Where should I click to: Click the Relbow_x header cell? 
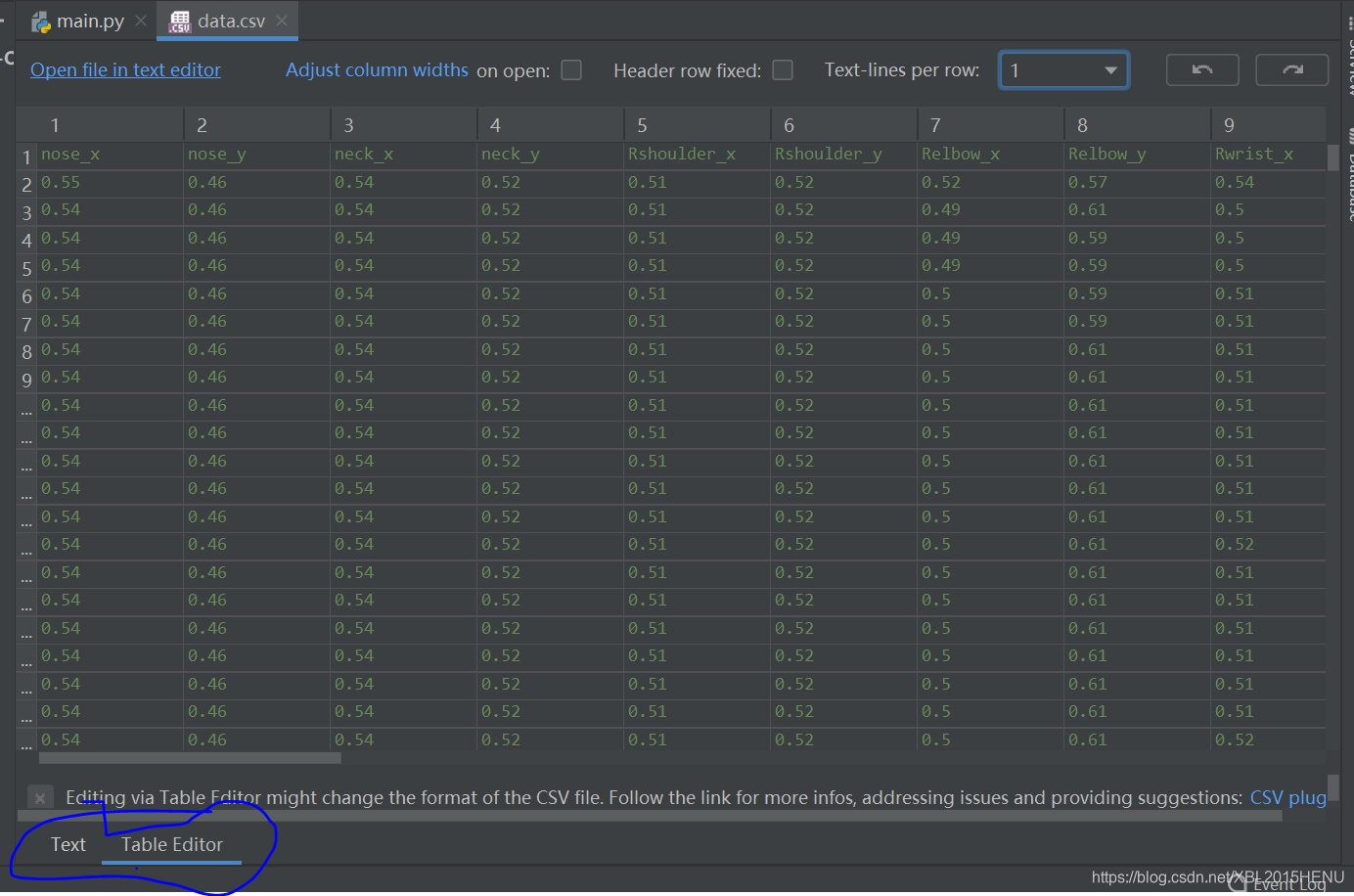click(990, 155)
